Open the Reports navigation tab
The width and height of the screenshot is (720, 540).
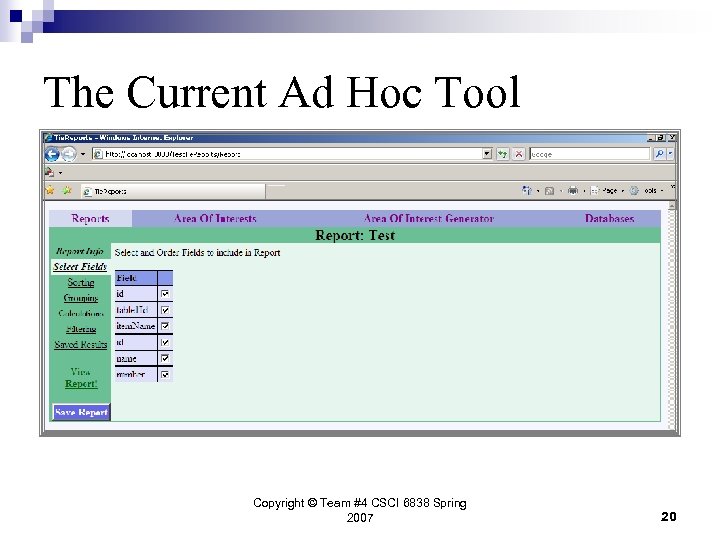tap(90, 219)
